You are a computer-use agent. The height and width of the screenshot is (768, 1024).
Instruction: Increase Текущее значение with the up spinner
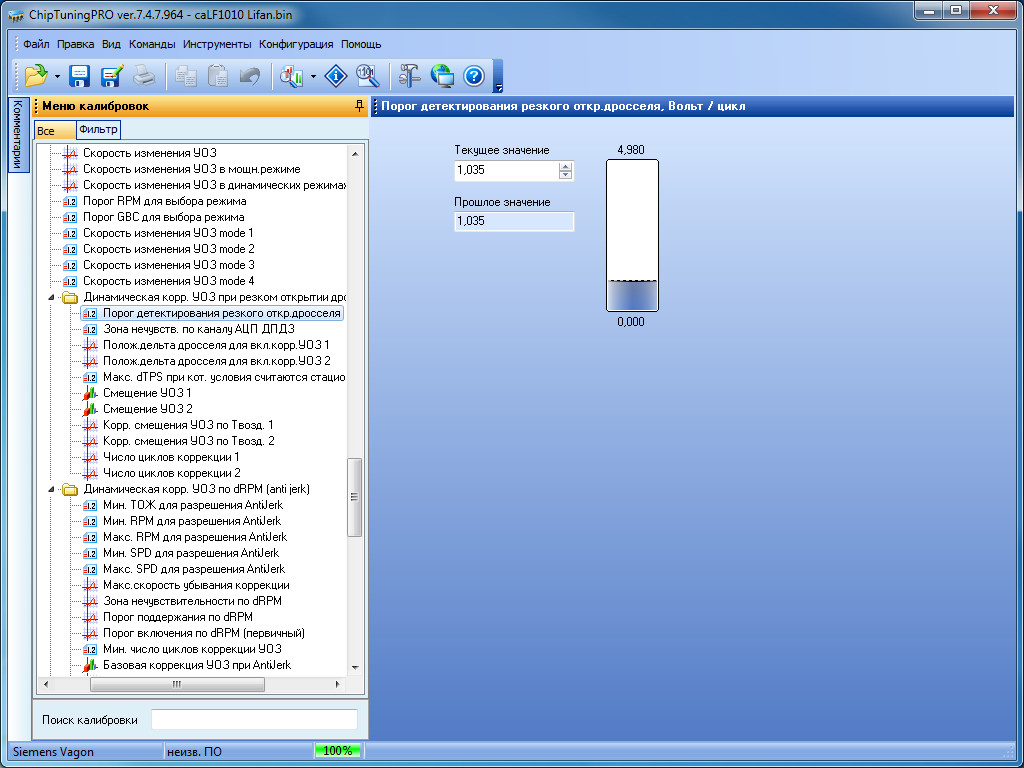tap(566, 166)
